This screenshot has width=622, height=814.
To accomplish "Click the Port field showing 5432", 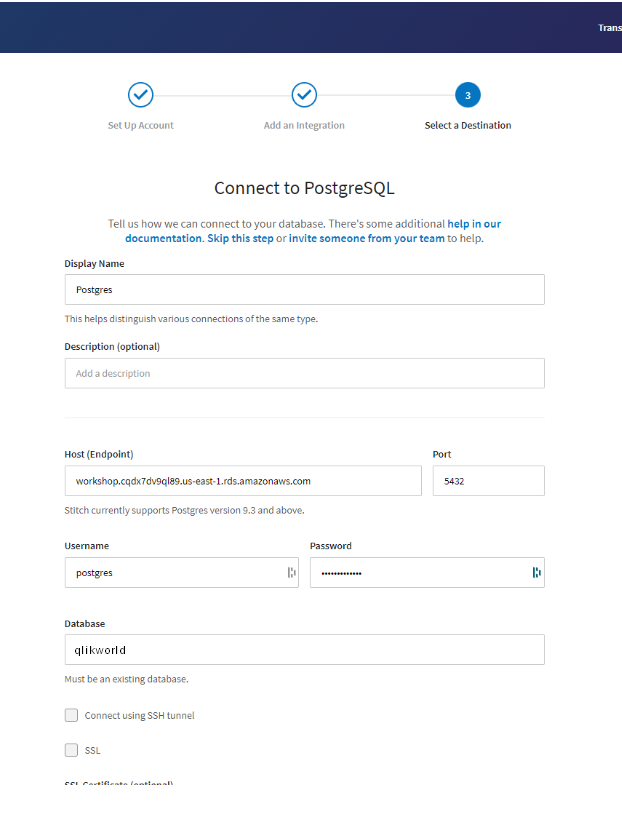I will tap(488, 481).
